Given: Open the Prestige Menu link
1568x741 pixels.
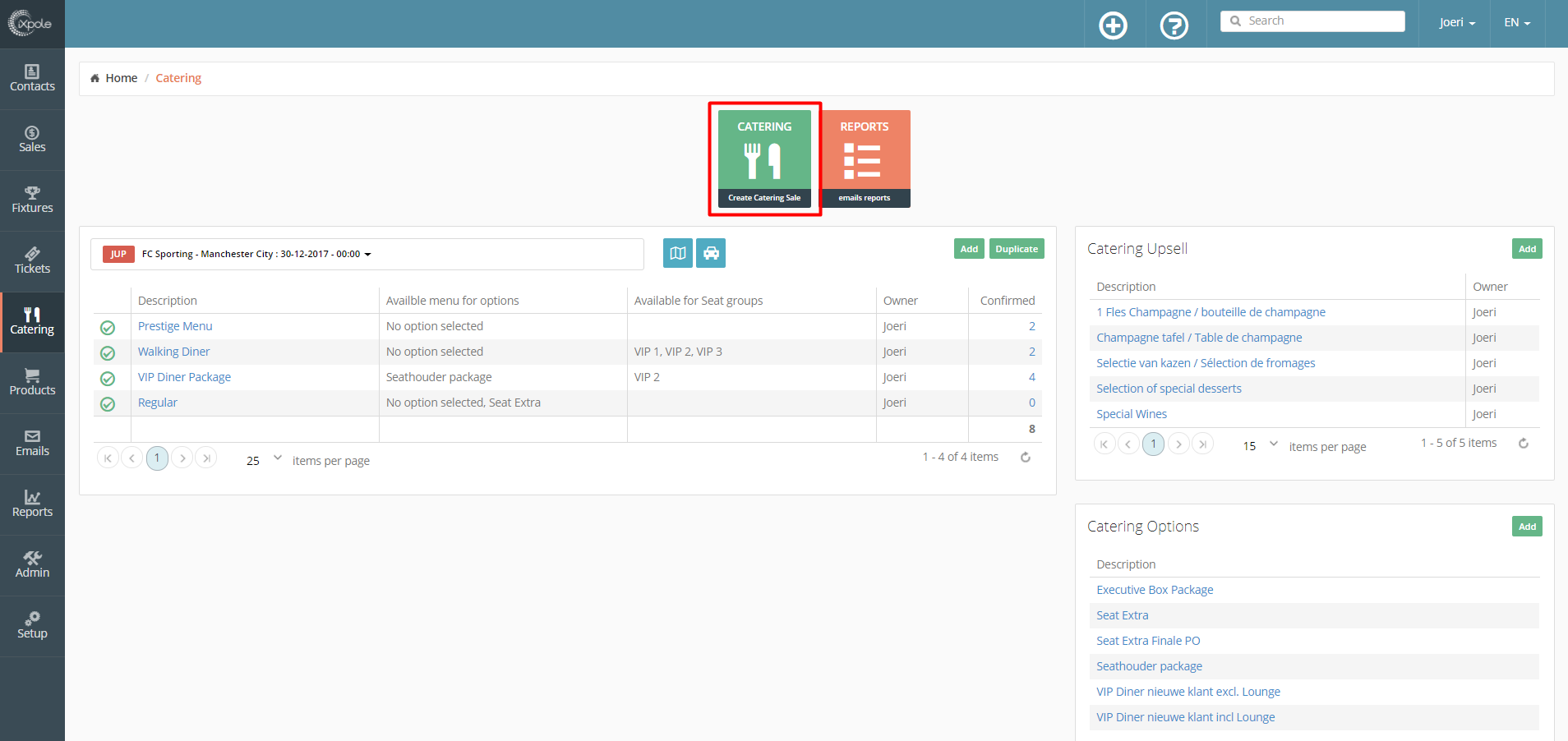Looking at the screenshot, I should [x=175, y=326].
